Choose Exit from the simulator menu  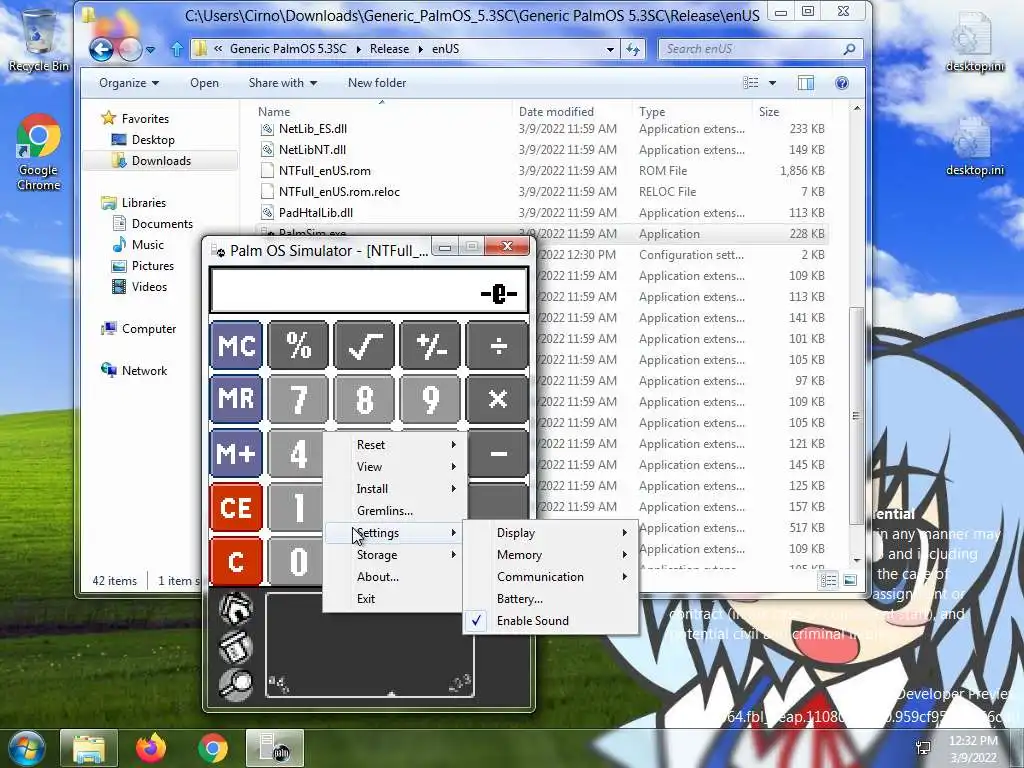coord(394,599)
